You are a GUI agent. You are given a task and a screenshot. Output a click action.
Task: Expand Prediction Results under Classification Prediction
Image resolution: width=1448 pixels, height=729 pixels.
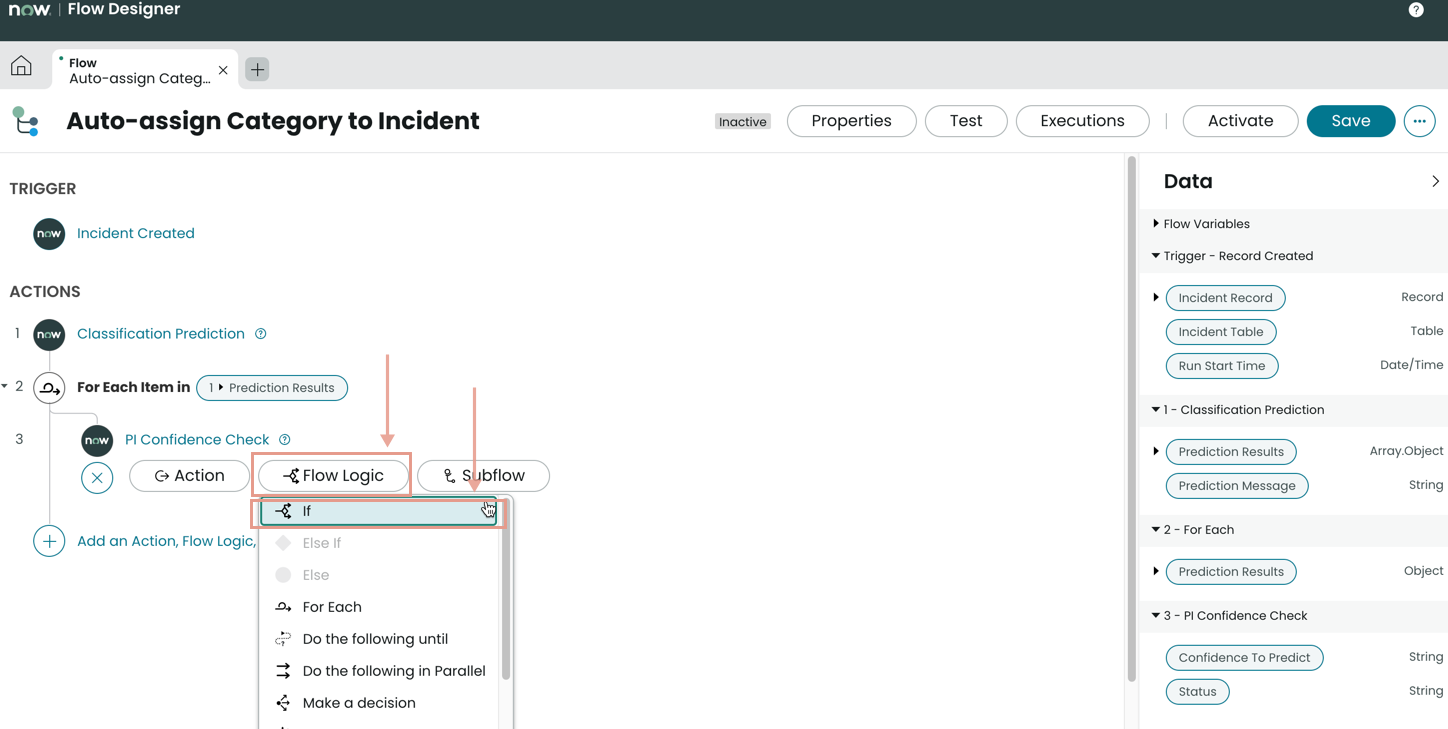tap(1156, 452)
